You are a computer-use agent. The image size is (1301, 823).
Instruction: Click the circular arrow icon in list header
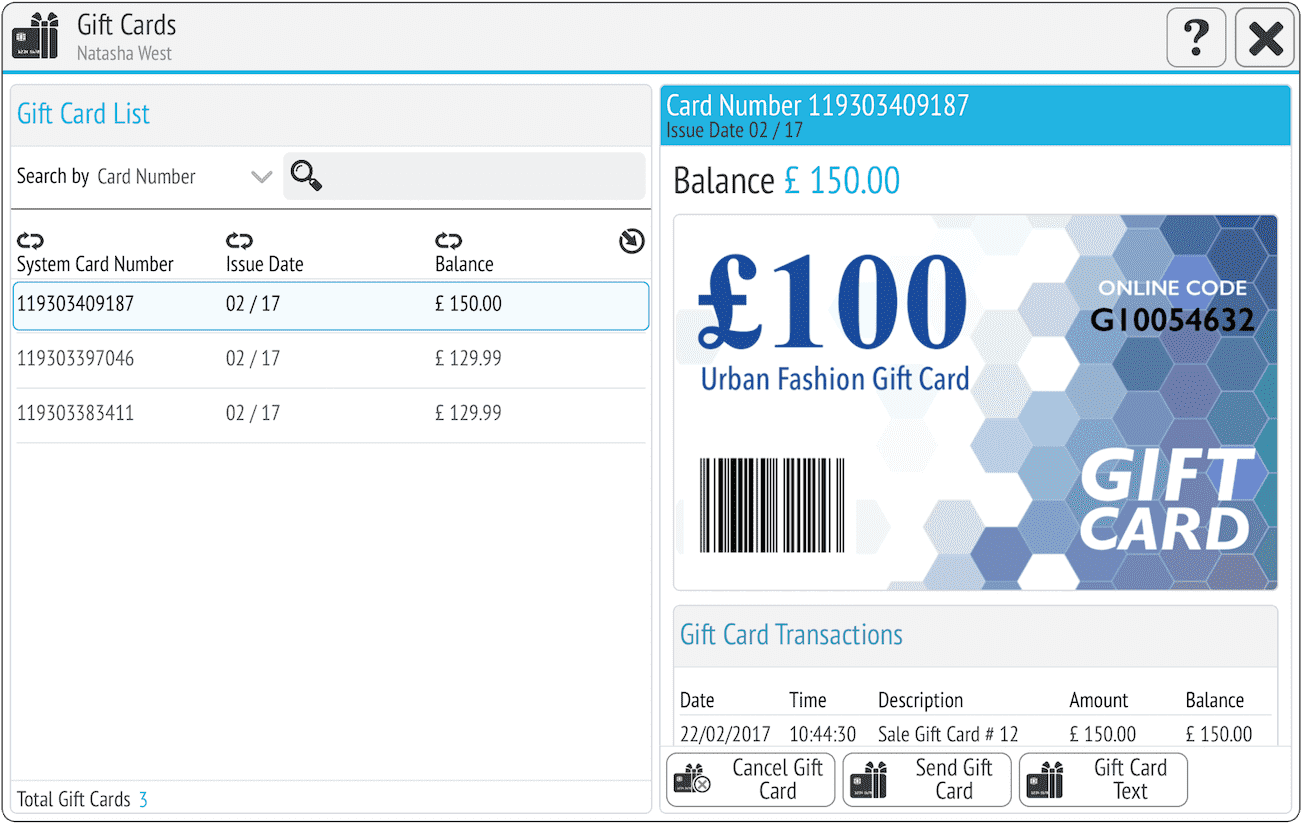tap(632, 241)
